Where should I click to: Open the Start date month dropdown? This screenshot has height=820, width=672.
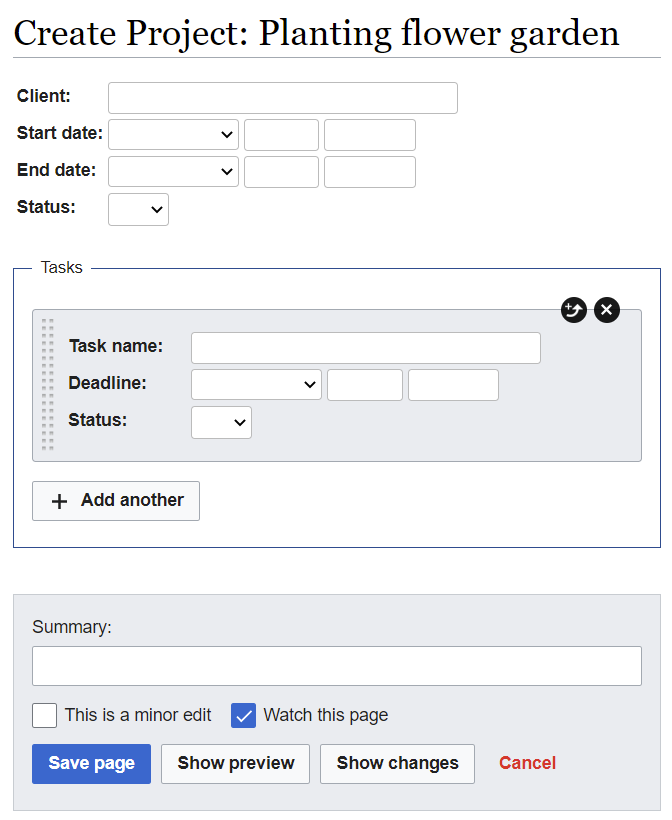coord(173,135)
